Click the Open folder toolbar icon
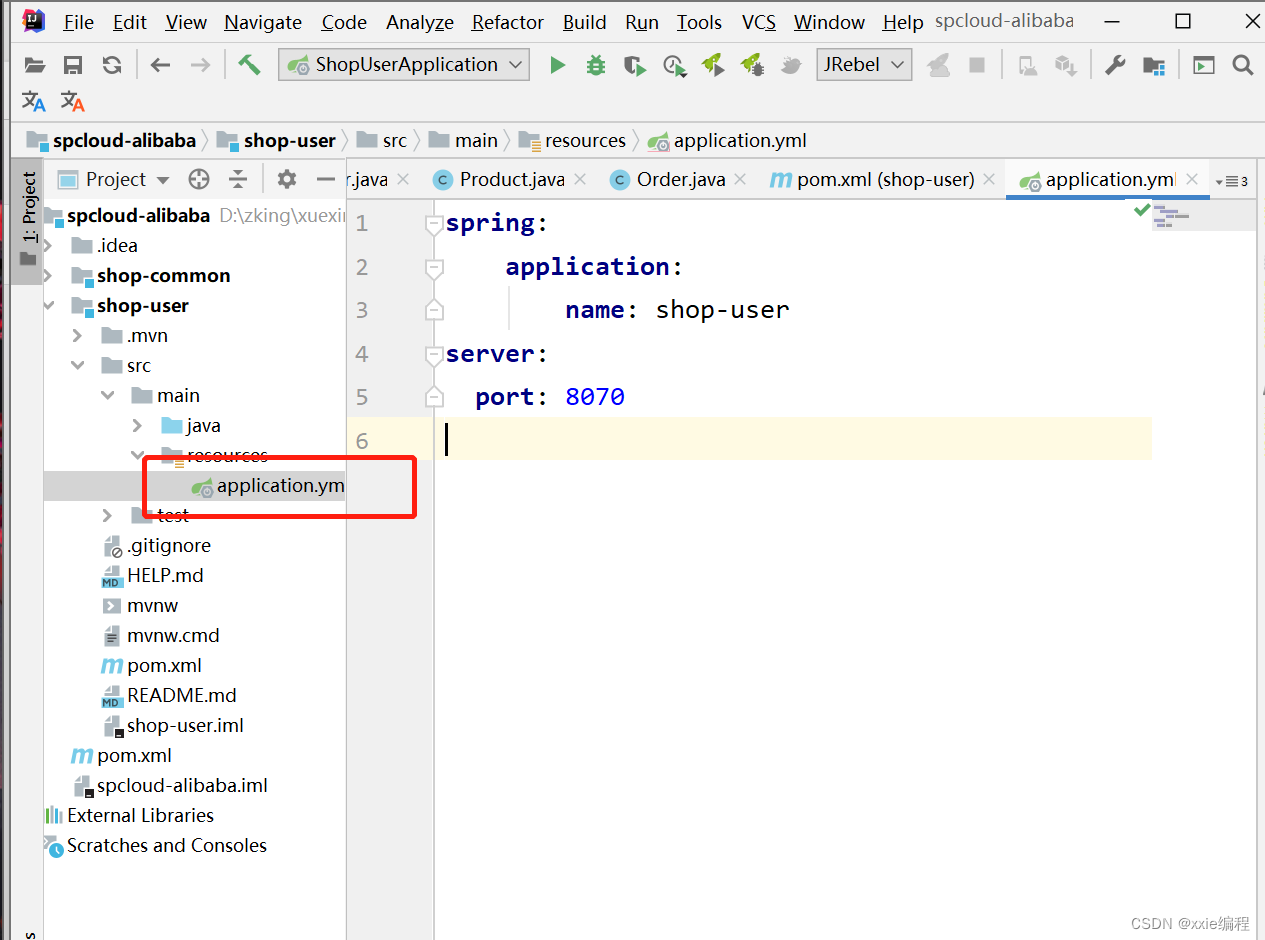The width and height of the screenshot is (1265, 940). [35, 65]
